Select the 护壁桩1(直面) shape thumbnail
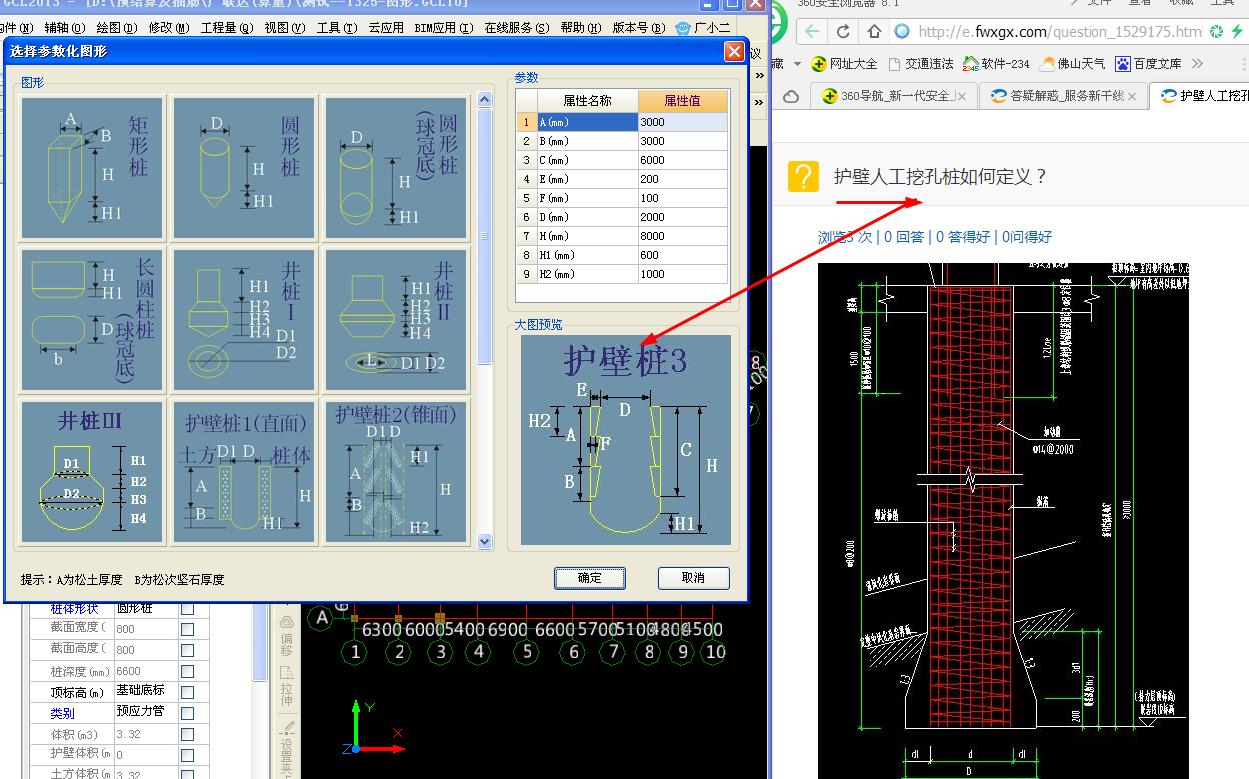This screenshot has height=779, width=1249. click(244, 472)
